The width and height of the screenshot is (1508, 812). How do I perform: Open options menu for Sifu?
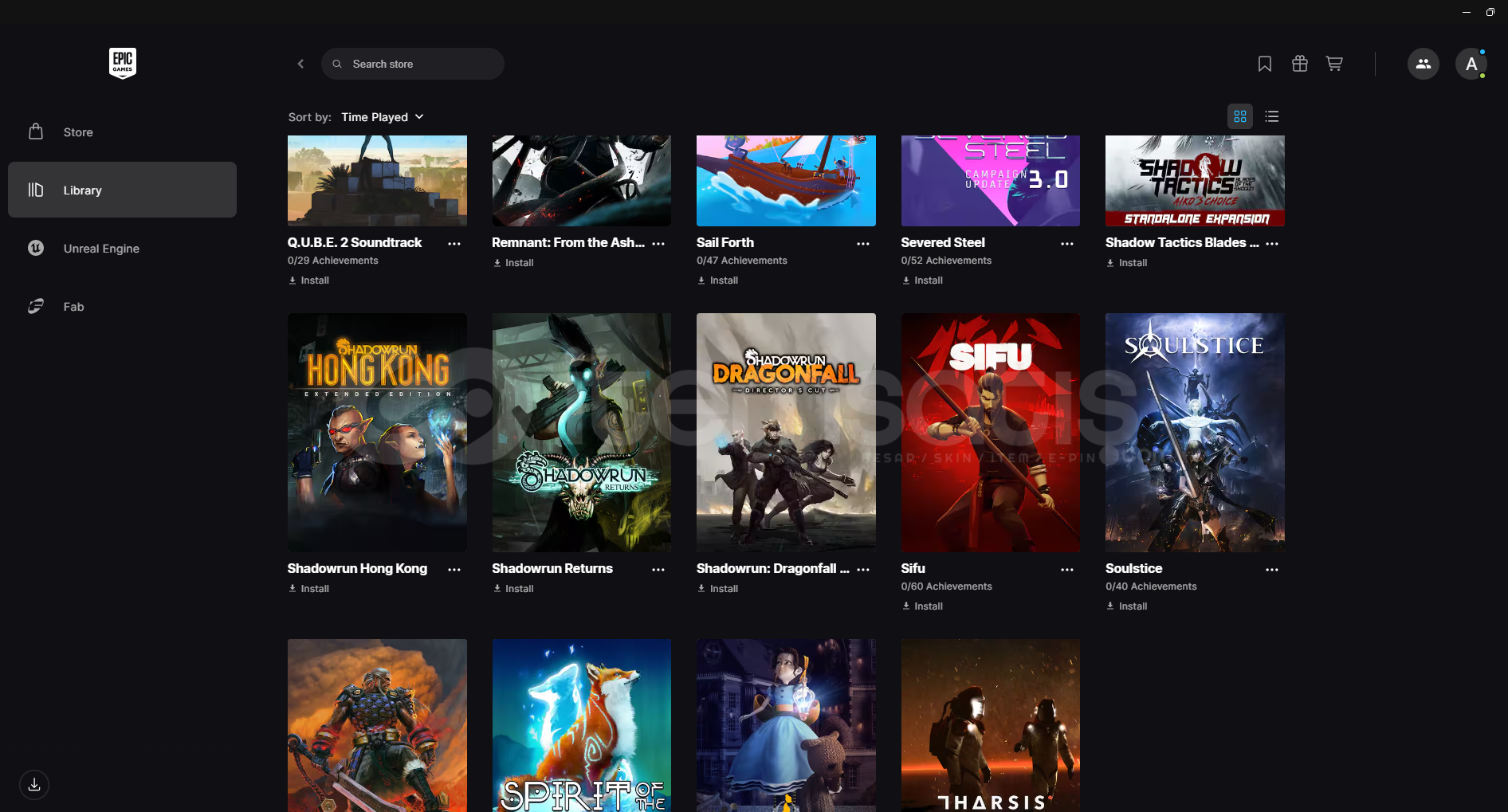pos(1067,570)
